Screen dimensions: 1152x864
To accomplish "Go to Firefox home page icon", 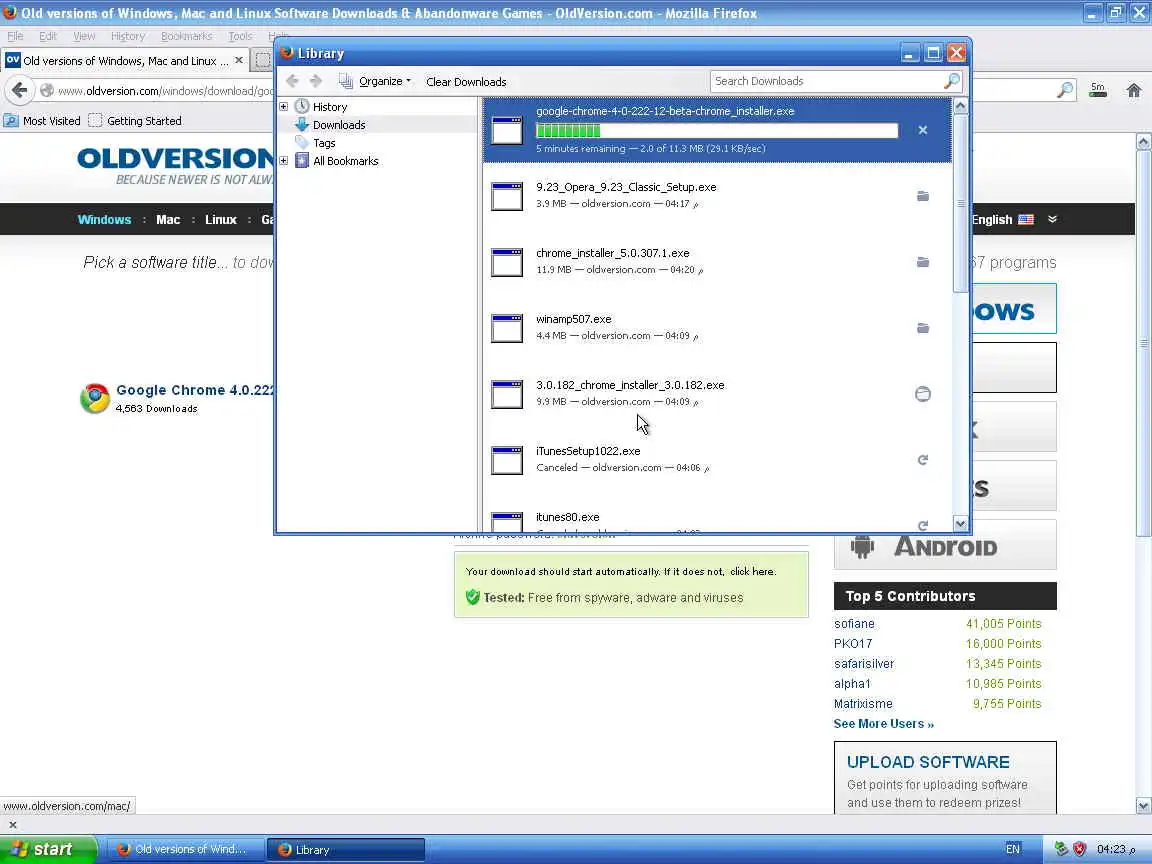I will [1134, 90].
